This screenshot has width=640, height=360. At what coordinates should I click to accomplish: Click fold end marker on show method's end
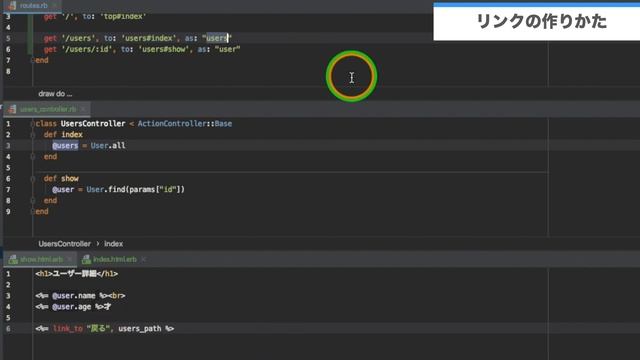click(33, 201)
